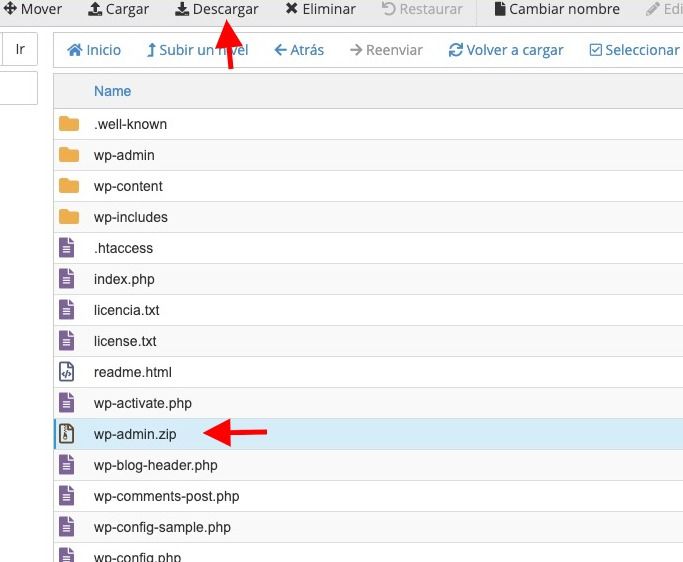Screen dimensions: 683x562
Task: Select the '.htaccess' file name
Action: pos(123,248)
